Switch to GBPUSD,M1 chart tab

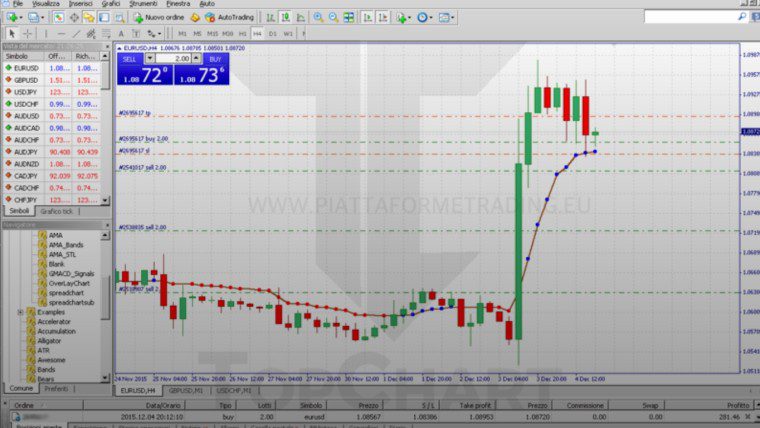pyautogui.click(x=186, y=391)
